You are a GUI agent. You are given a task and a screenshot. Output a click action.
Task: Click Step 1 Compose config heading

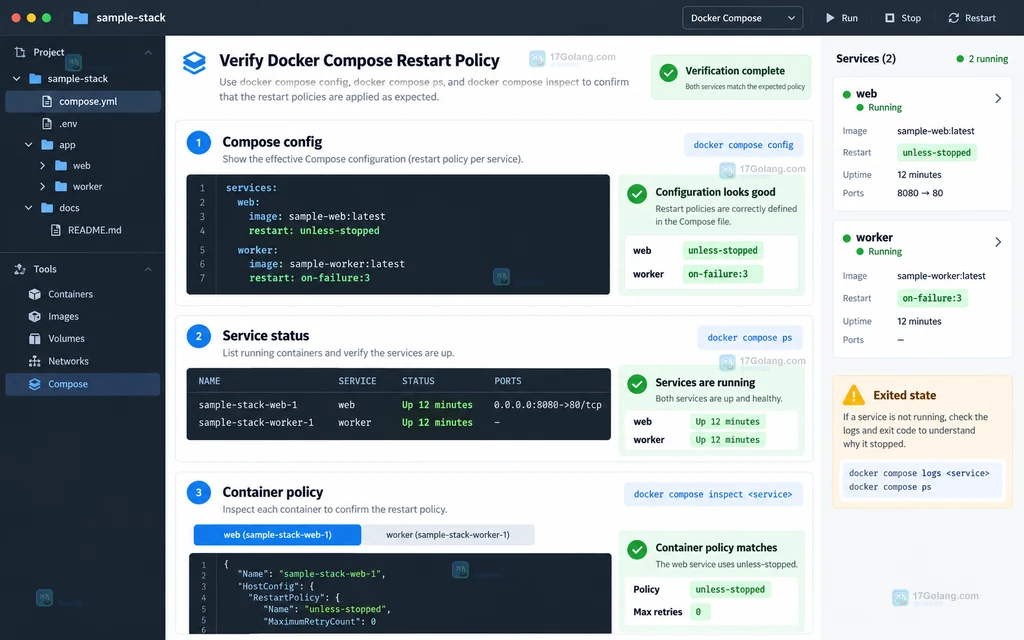pos(272,142)
